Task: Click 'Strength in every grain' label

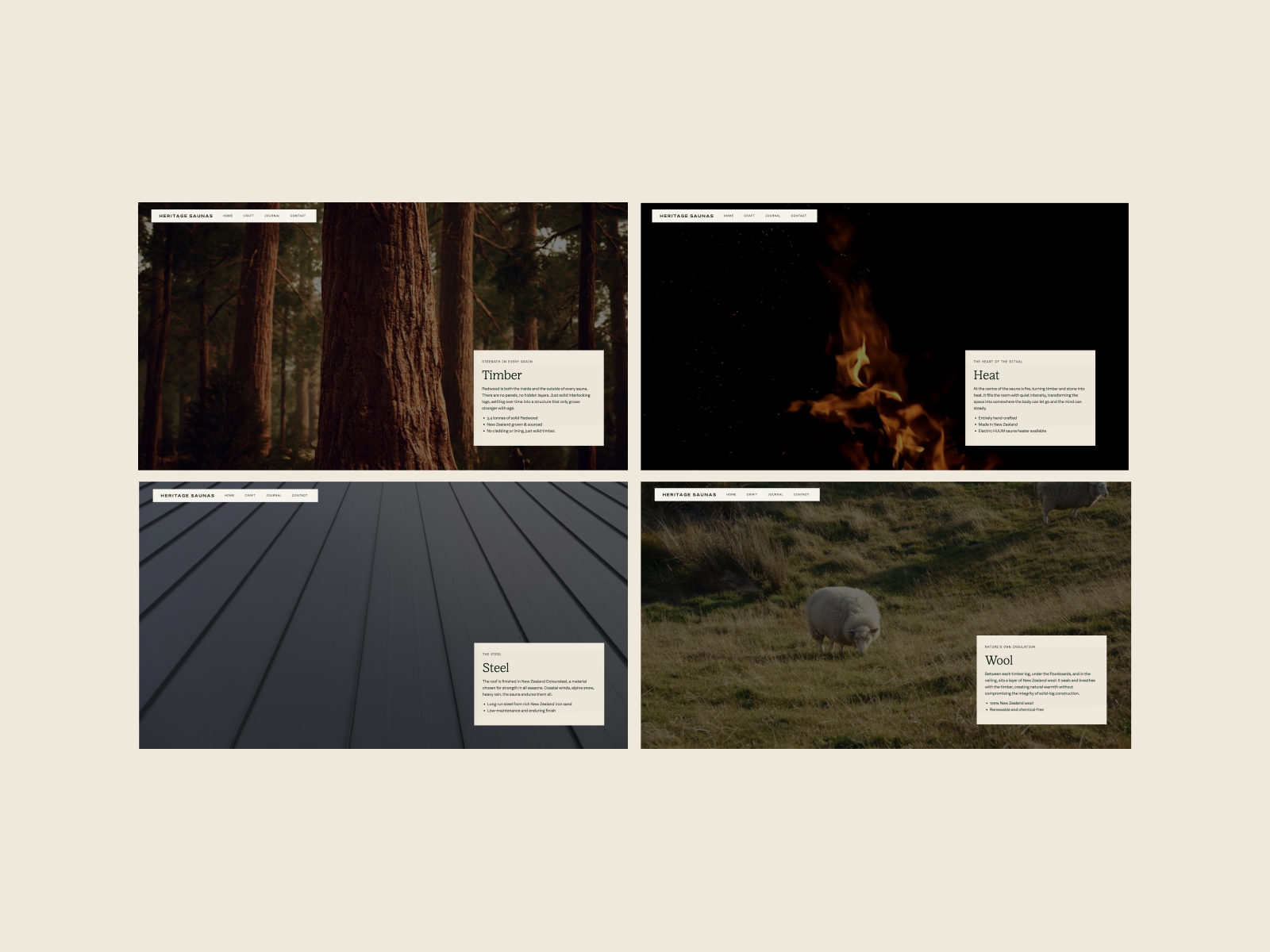Action: point(507,362)
